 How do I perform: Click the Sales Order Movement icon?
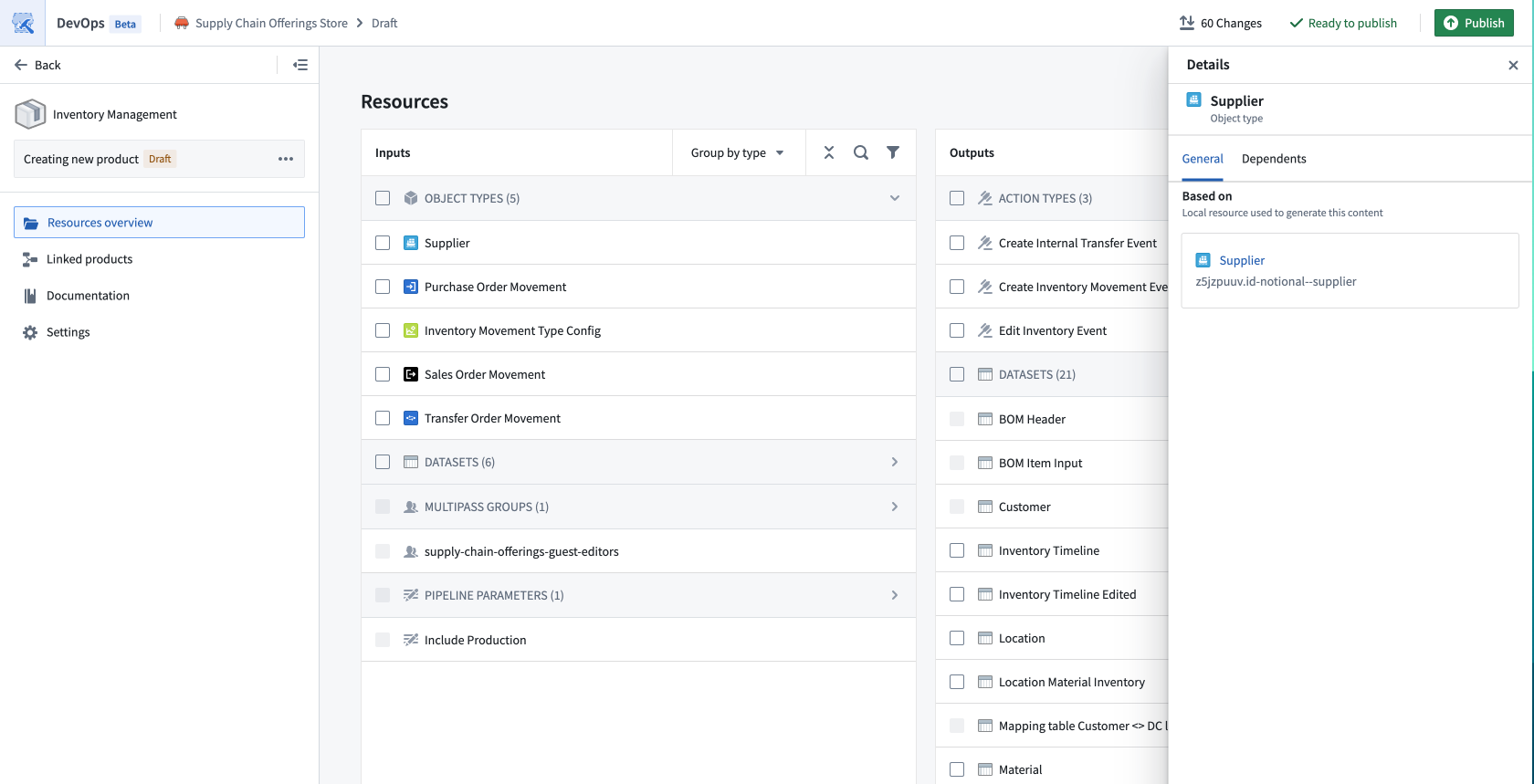[x=411, y=374]
